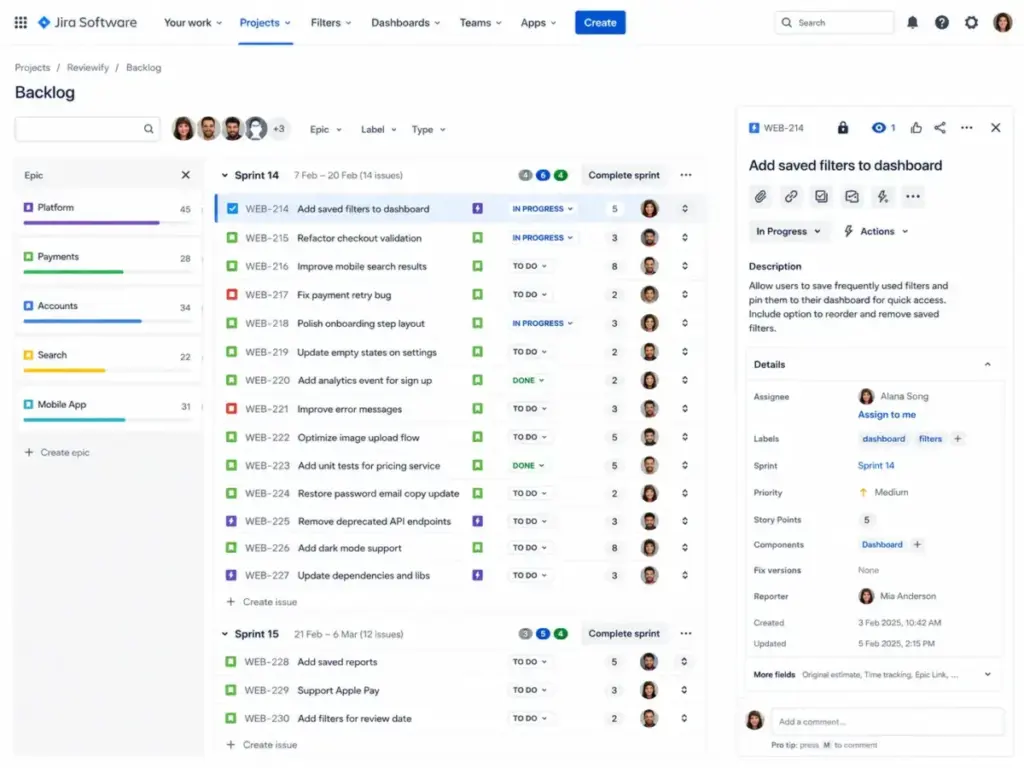Image resolution: width=1024 pixels, height=768 pixels.
Task: Click the Search epic progress bar
Action: pyautogui.click(x=108, y=370)
